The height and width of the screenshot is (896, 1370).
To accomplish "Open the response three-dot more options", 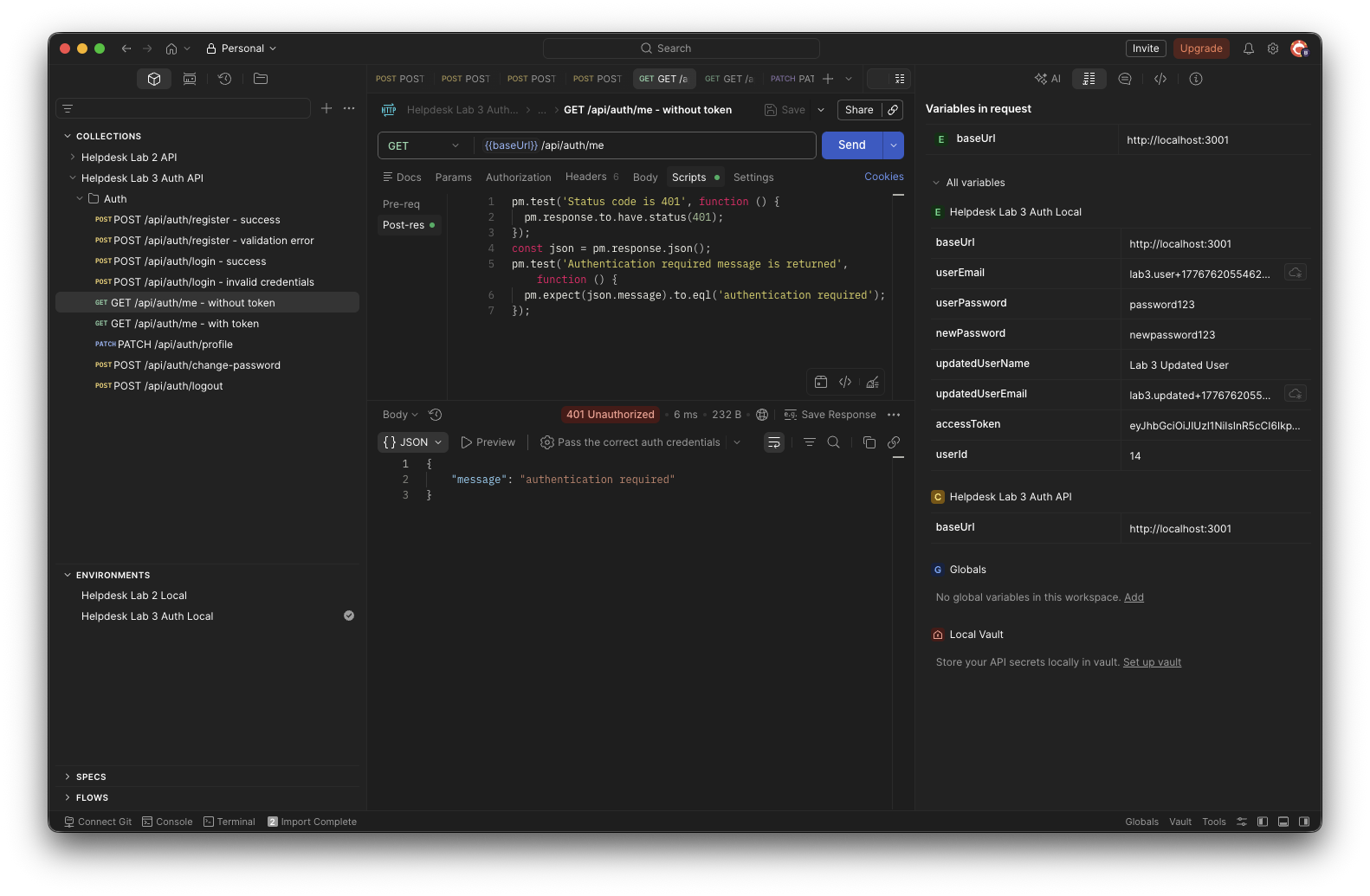I will pyautogui.click(x=894, y=415).
